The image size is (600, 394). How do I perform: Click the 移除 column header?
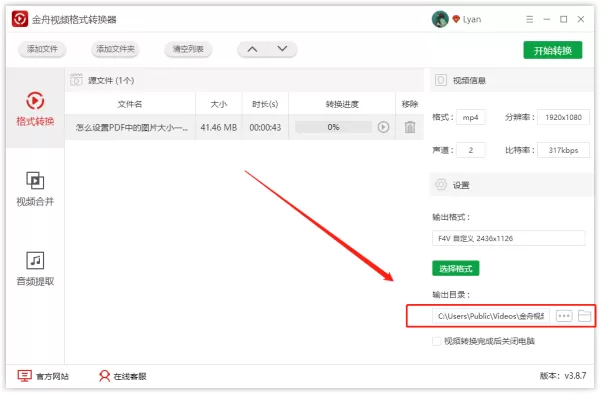pyautogui.click(x=409, y=104)
